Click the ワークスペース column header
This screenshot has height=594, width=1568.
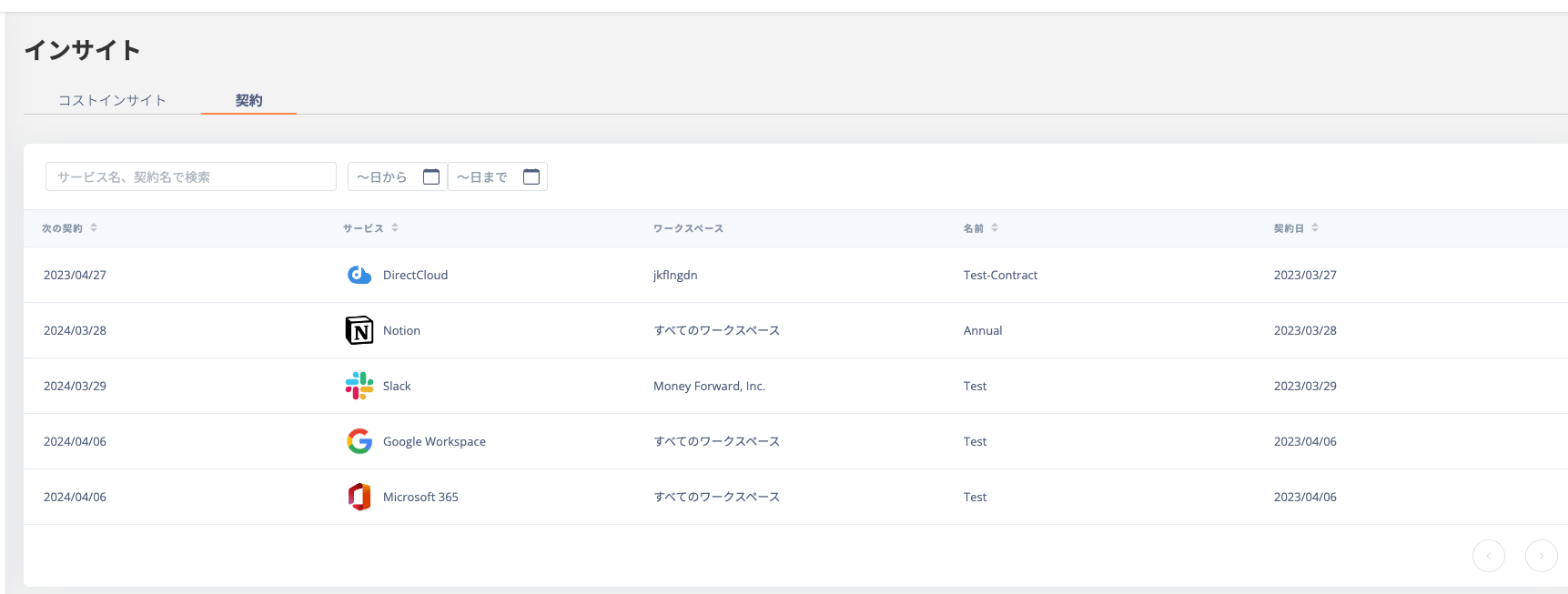[x=688, y=228]
